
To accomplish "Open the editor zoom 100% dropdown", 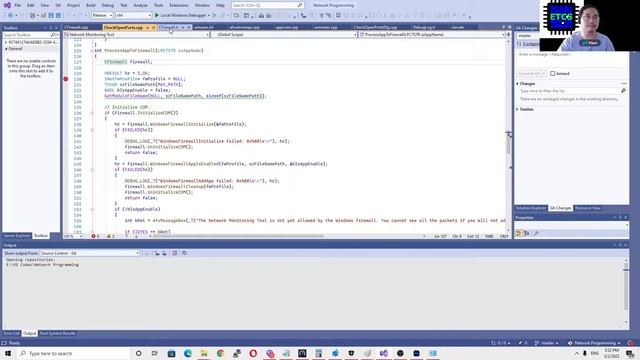I will (73, 236).
